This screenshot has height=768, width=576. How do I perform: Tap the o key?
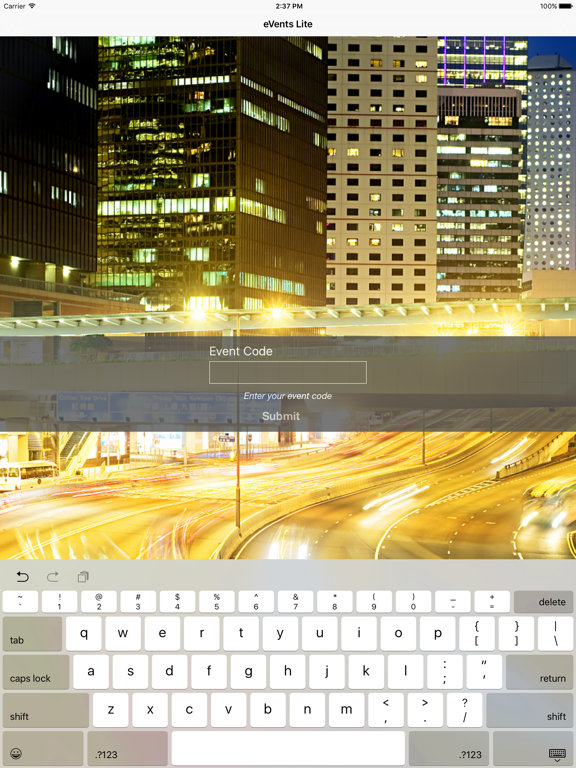pos(398,633)
